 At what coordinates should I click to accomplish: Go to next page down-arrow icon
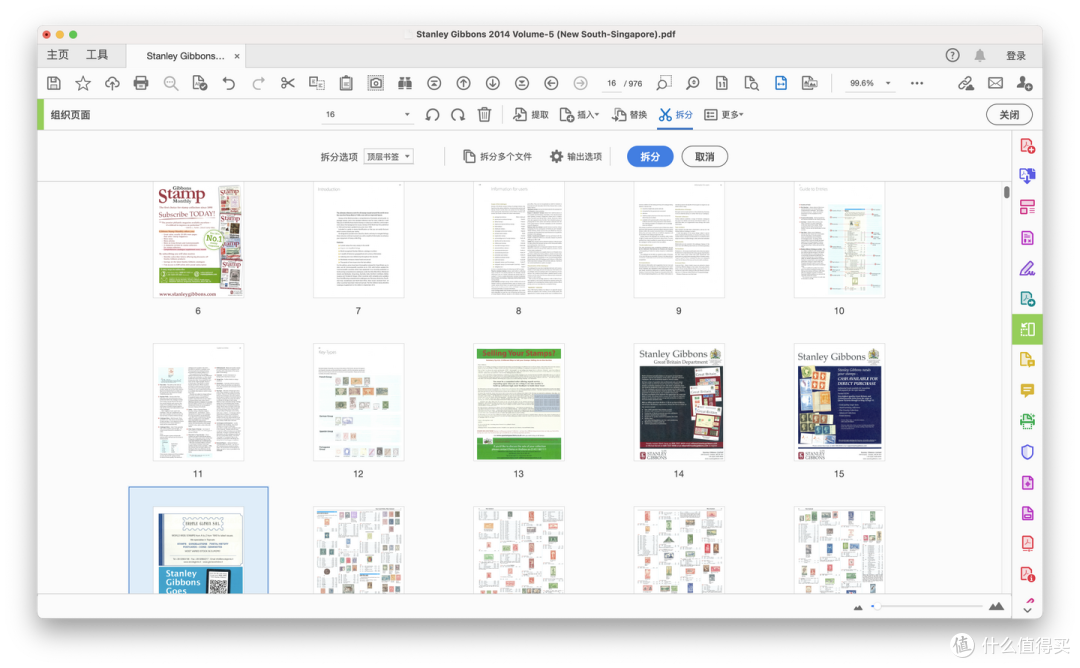click(x=492, y=83)
